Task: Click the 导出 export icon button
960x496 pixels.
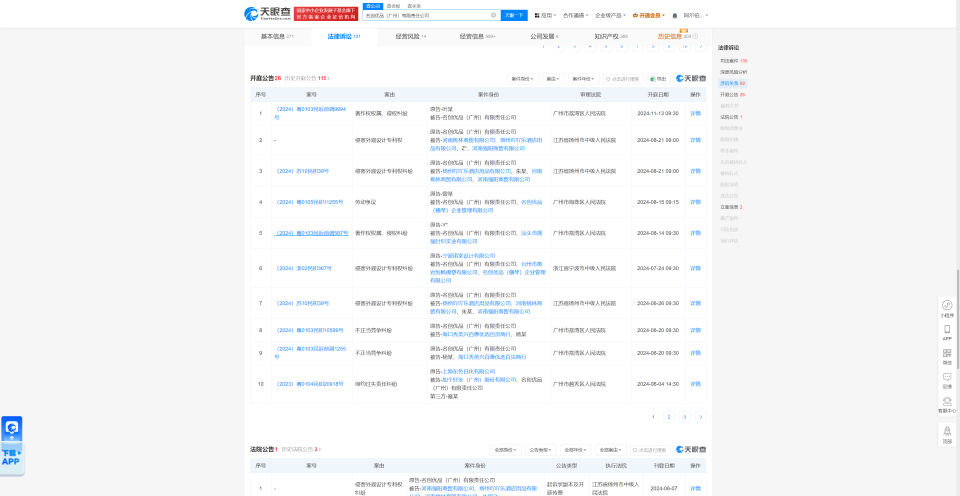Action: [659, 78]
